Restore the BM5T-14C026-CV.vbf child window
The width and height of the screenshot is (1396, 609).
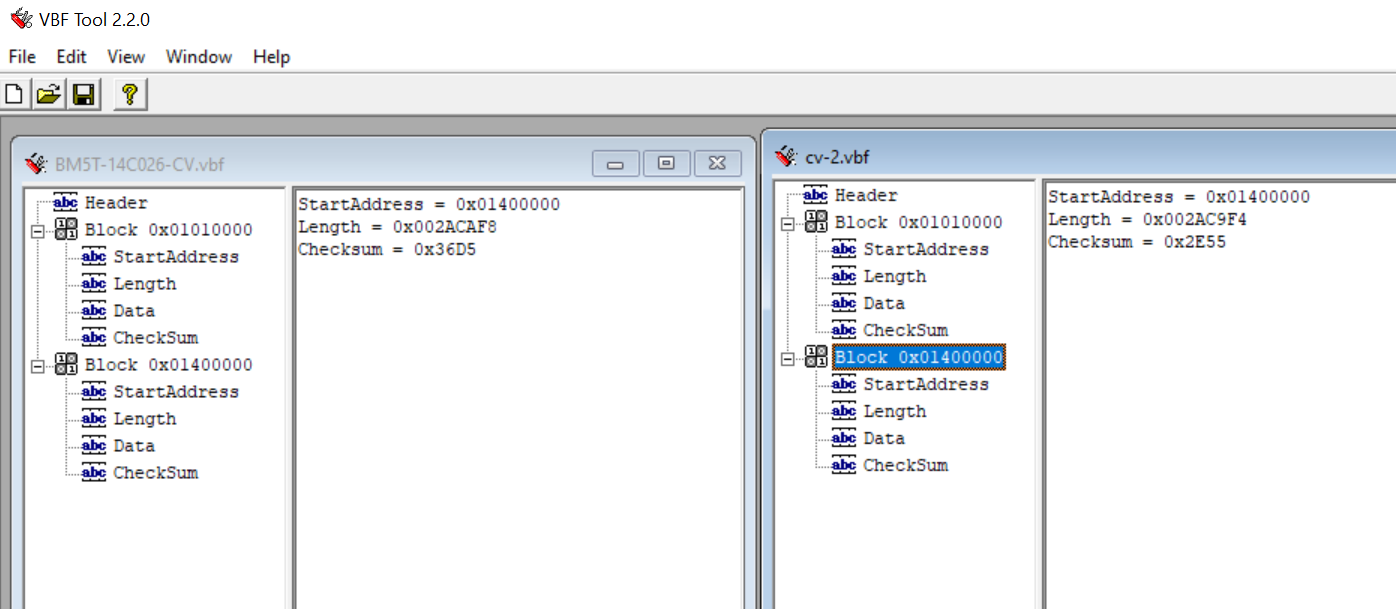[x=666, y=164]
